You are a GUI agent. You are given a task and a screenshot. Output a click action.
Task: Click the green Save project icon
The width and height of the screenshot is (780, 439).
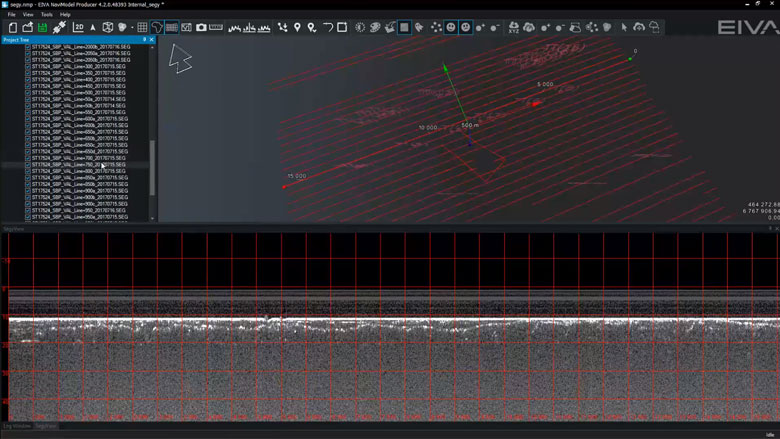point(44,27)
